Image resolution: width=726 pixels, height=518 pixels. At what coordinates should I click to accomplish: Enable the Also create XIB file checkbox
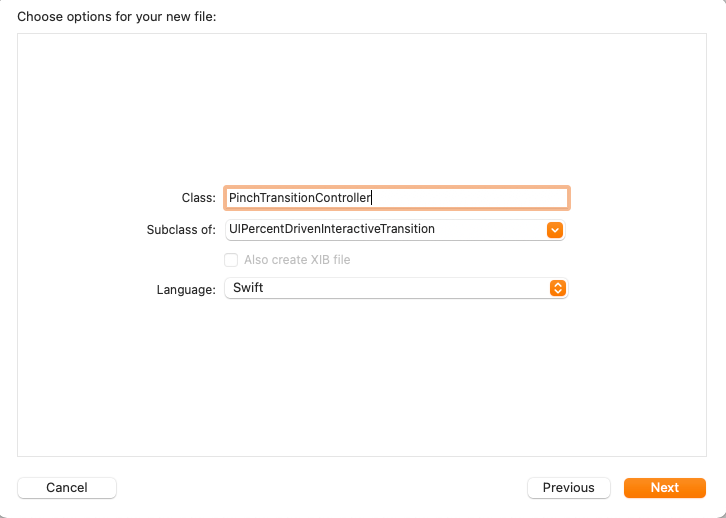[231, 260]
